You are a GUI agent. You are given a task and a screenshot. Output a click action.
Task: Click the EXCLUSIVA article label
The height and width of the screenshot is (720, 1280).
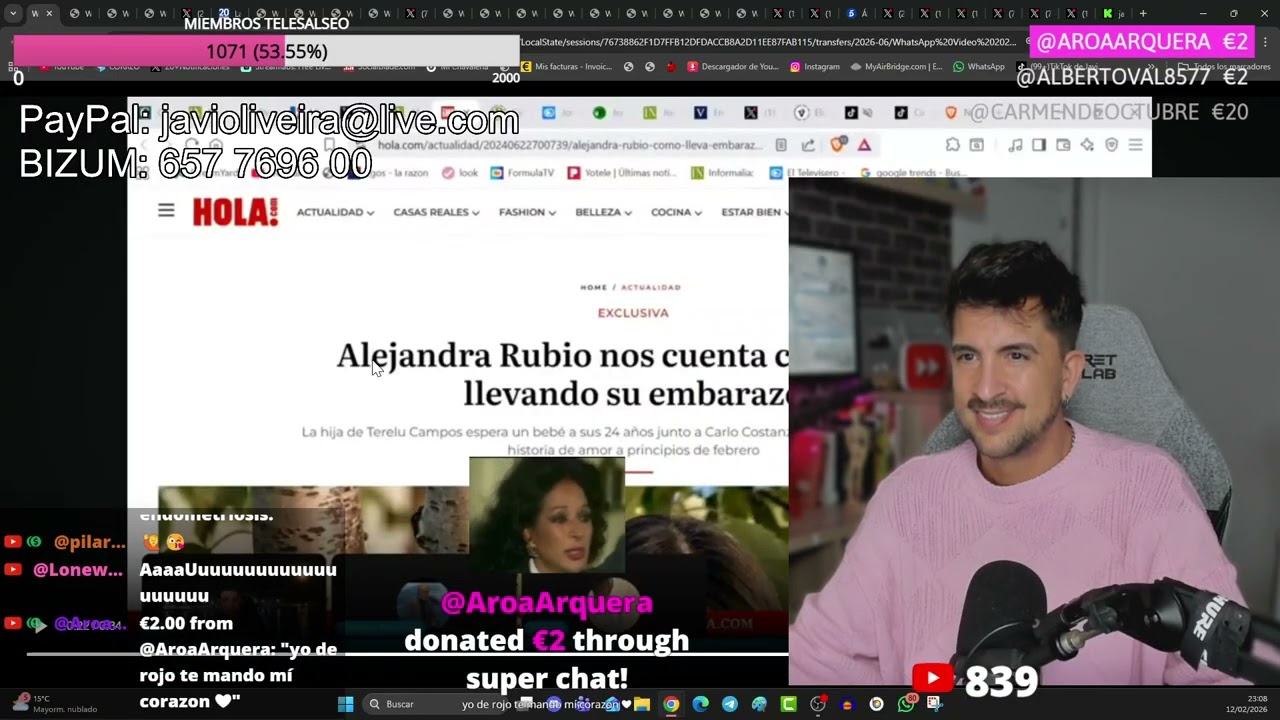633,313
